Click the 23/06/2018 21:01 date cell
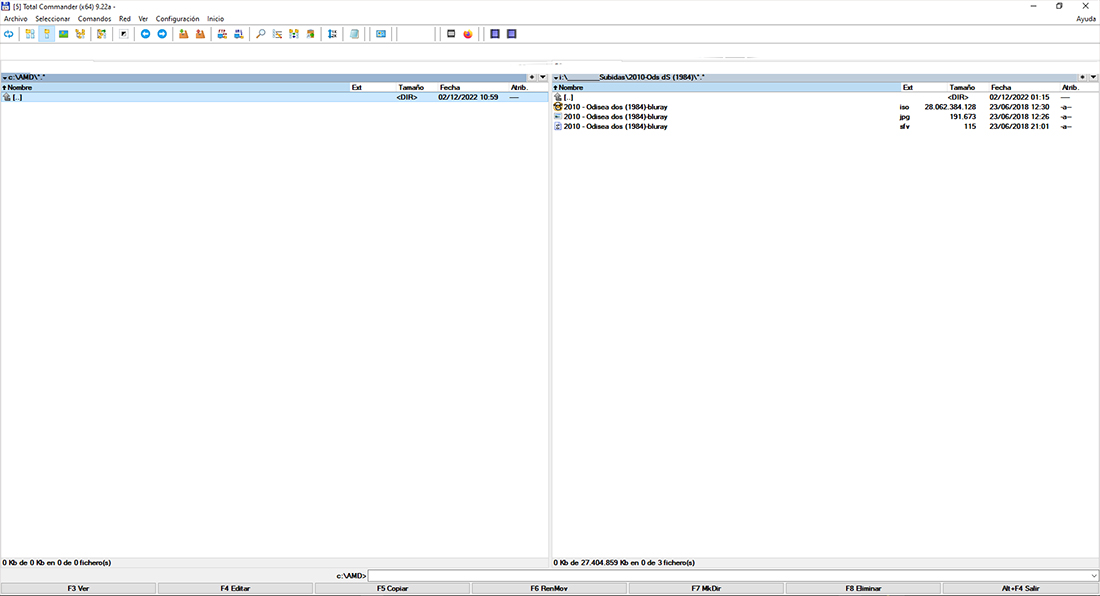Viewport: 1100px width, 596px height. [x=1019, y=127]
